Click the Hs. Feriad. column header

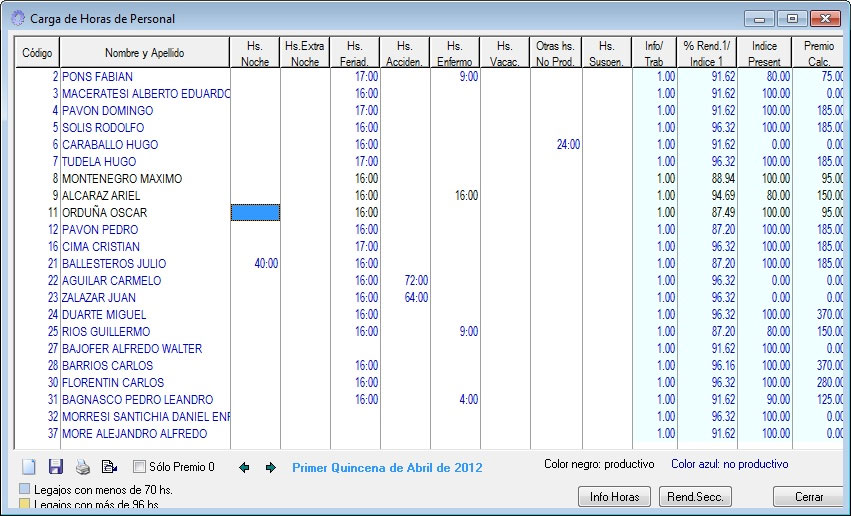pyautogui.click(x=355, y=53)
